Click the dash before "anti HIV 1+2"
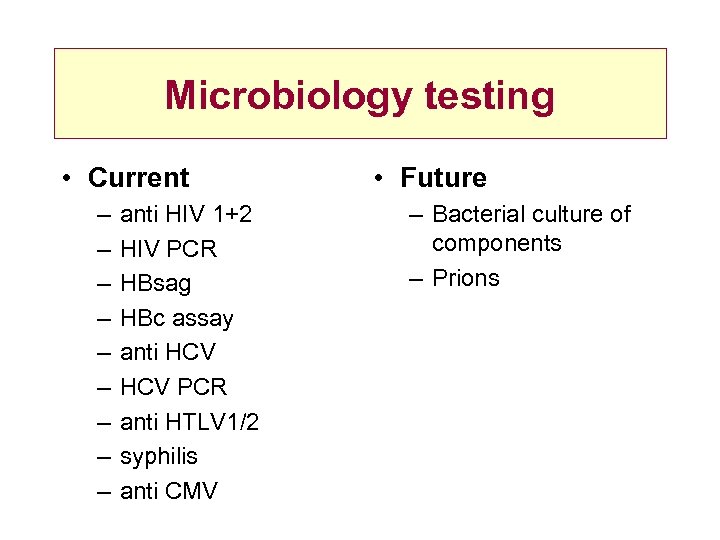Viewport: 720px width, 540px height. [104, 214]
